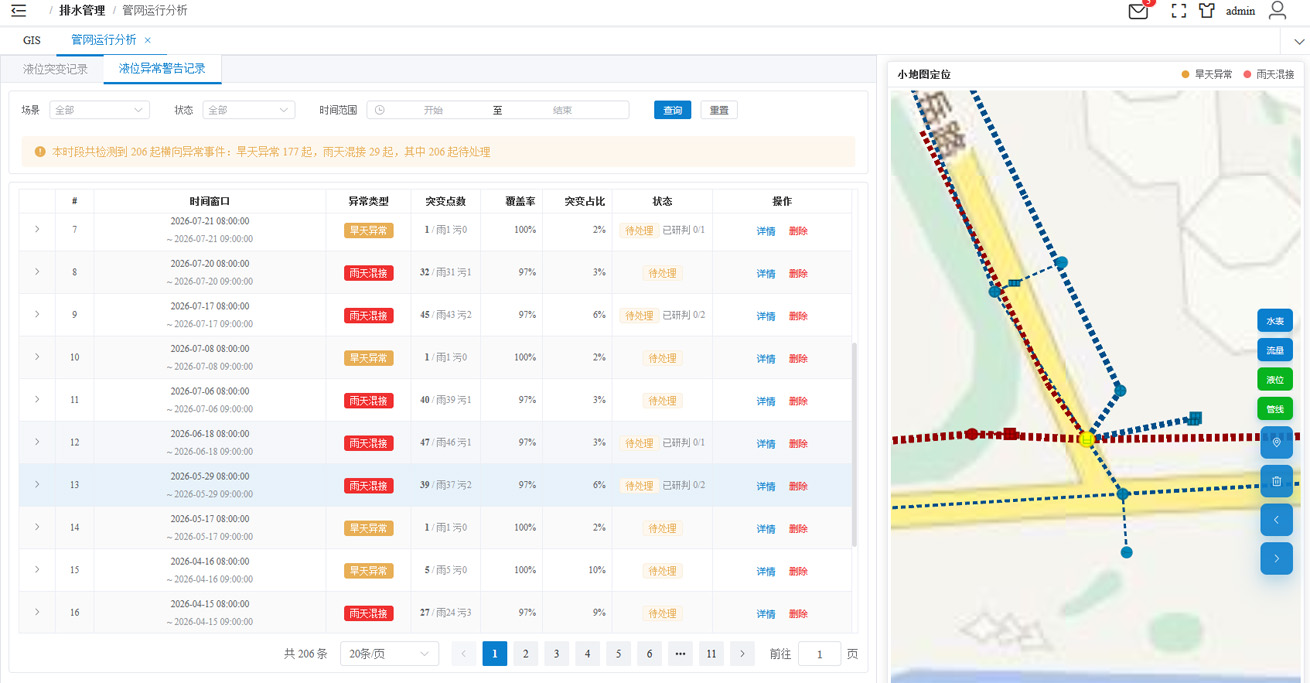The image size is (1310, 683).
Task: Click the clock icon in time range
Action: pos(380,110)
